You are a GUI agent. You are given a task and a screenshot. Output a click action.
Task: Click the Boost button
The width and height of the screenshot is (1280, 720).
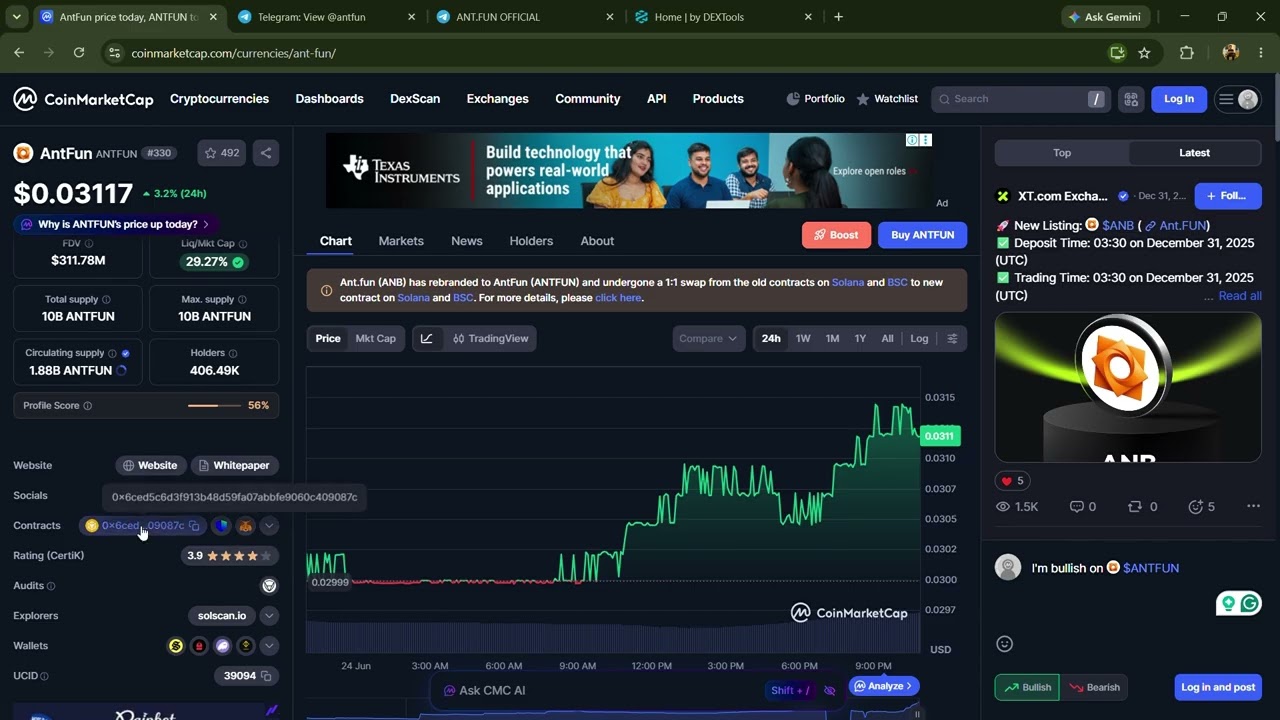pyautogui.click(x=836, y=235)
